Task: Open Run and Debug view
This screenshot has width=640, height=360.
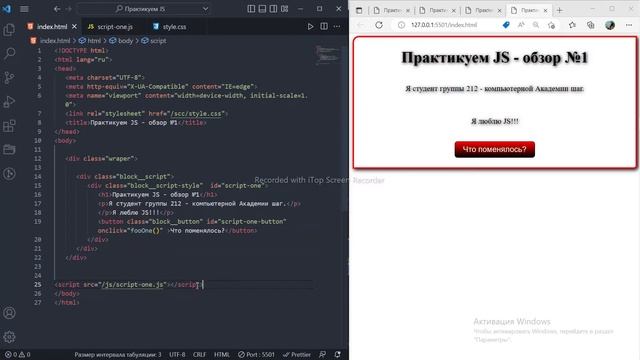Action: pos(9,101)
